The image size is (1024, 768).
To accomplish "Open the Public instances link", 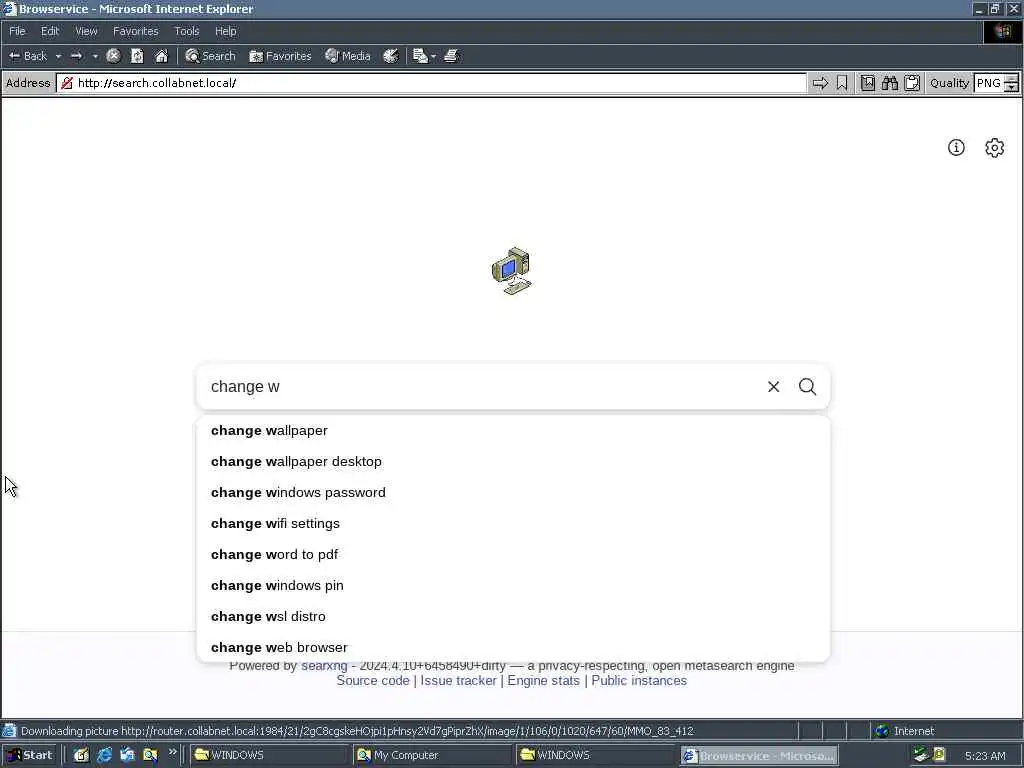I will tap(639, 680).
